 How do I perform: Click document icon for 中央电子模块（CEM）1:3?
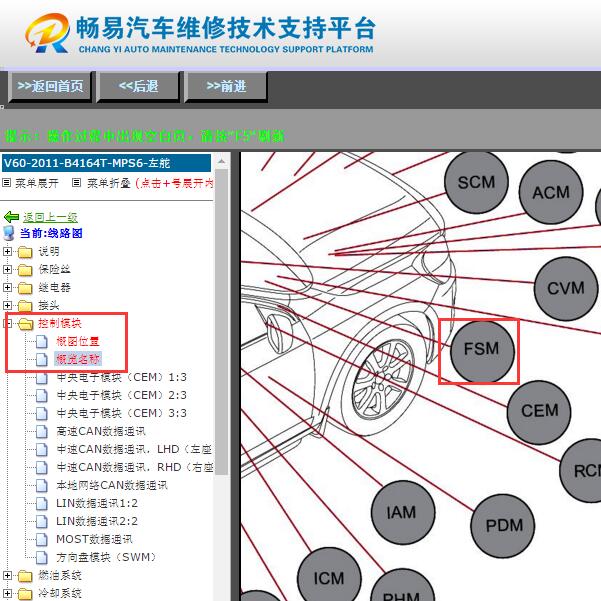41,378
